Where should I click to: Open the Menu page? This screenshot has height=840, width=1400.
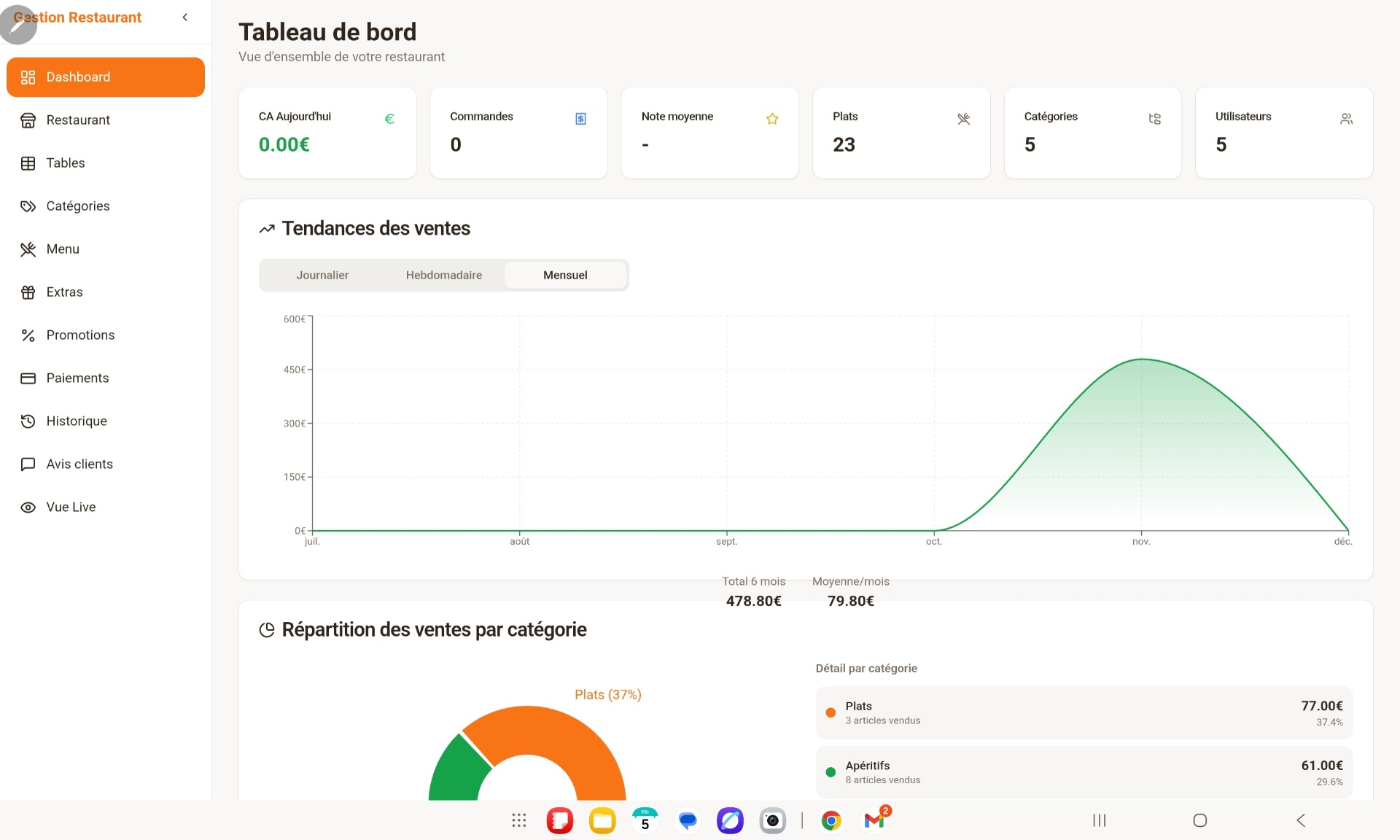pyautogui.click(x=106, y=249)
